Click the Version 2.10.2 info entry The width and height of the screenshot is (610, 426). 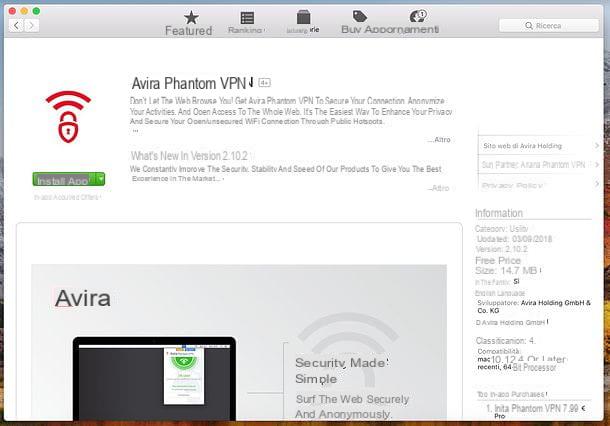[501, 249]
